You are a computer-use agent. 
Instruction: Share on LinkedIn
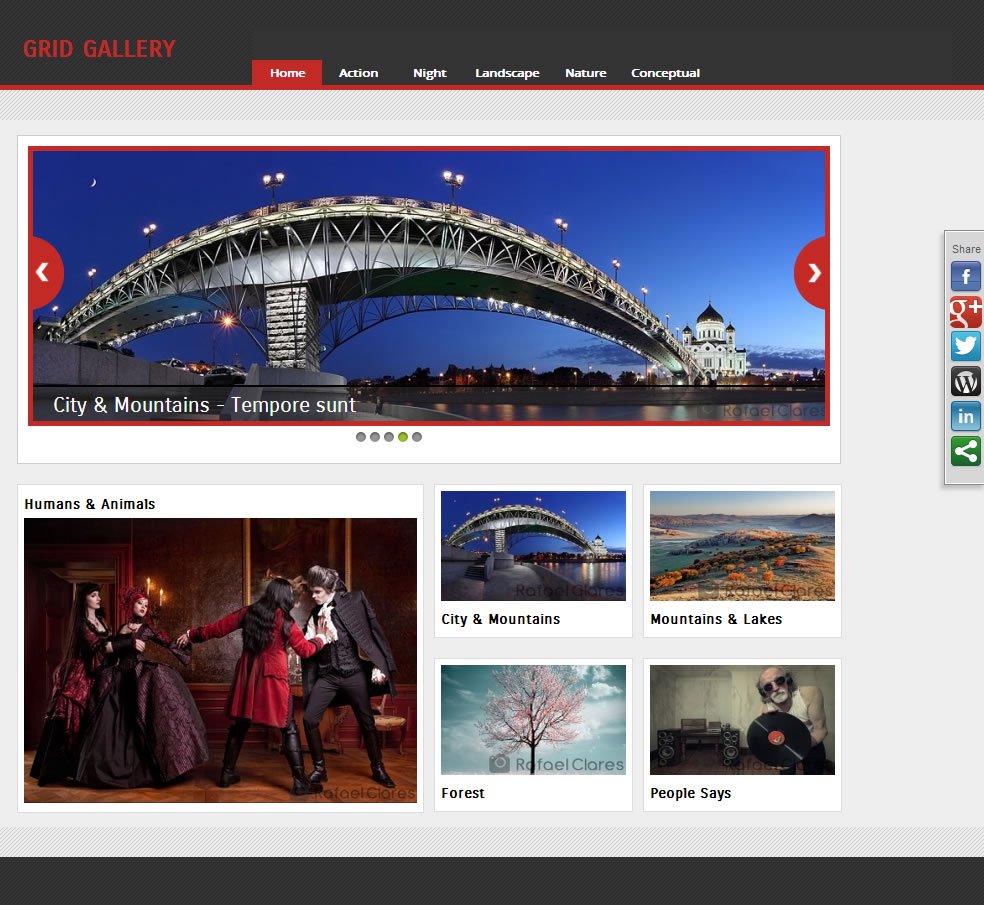click(966, 416)
